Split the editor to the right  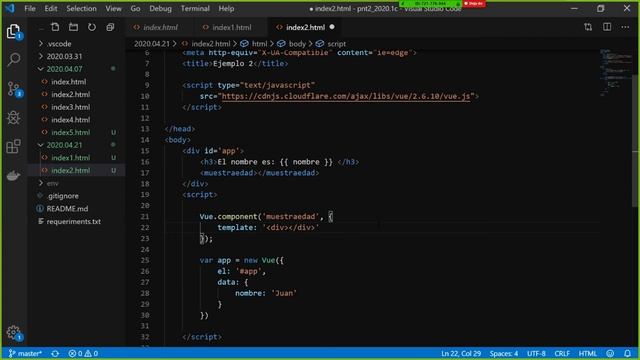pos(607,27)
